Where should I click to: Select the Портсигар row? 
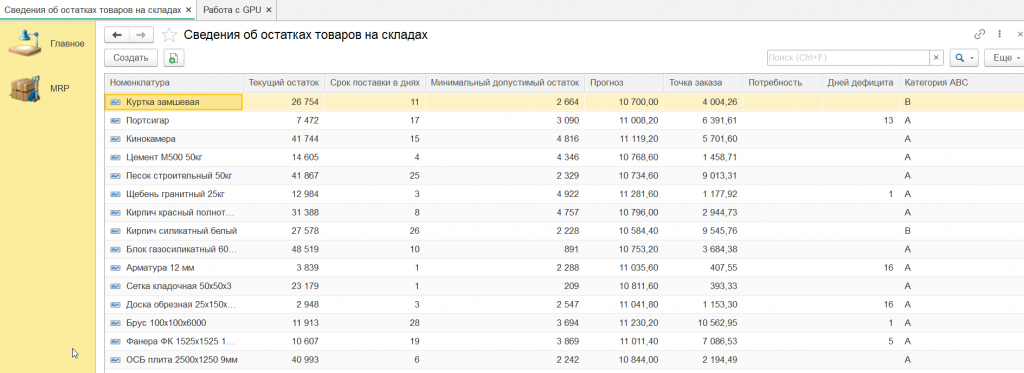click(x=564, y=121)
